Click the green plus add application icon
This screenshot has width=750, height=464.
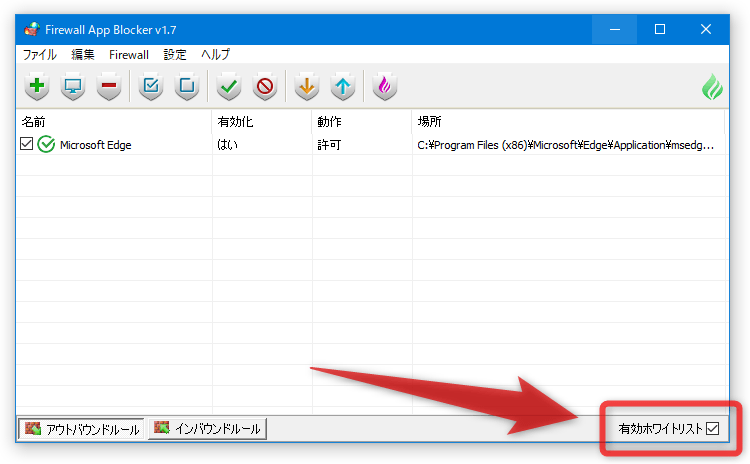coord(37,87)
